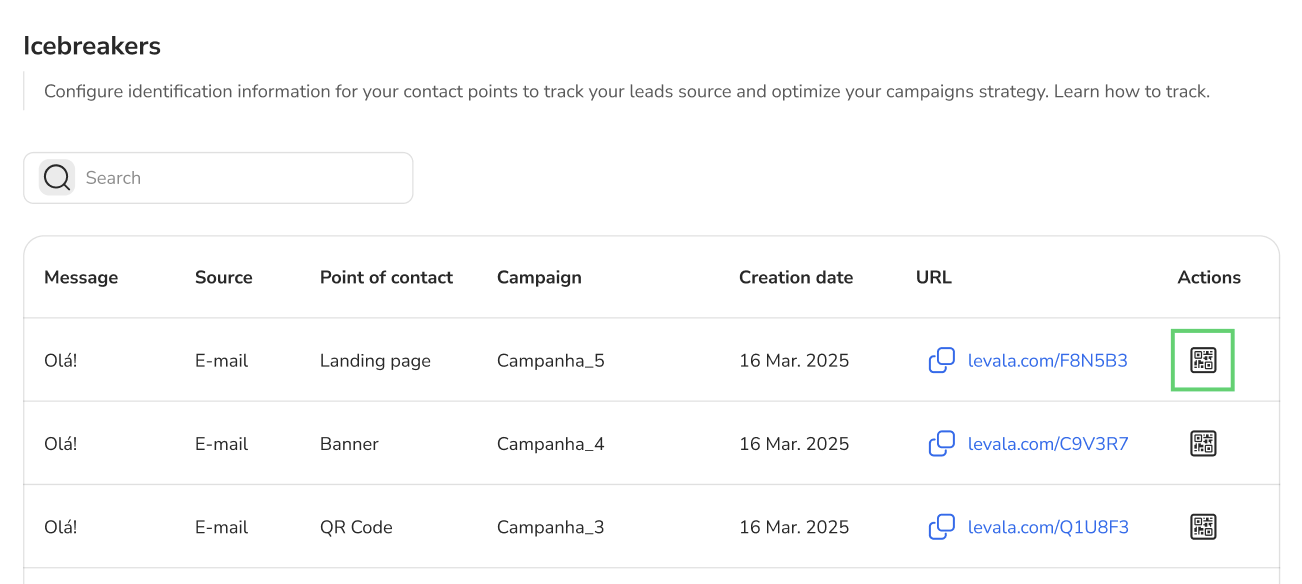Open QR code for Campanha_4 row
This screenshot has height=584, width=1302.
(1203, 444)
